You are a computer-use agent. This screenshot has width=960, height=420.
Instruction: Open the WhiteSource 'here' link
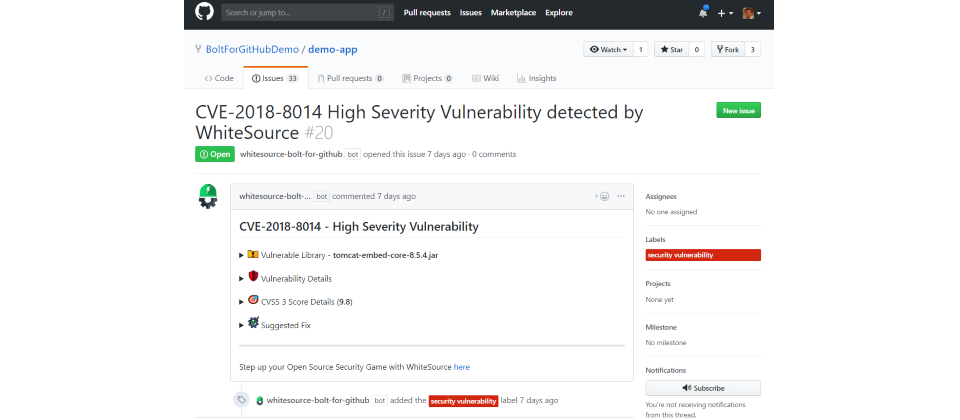462,367
